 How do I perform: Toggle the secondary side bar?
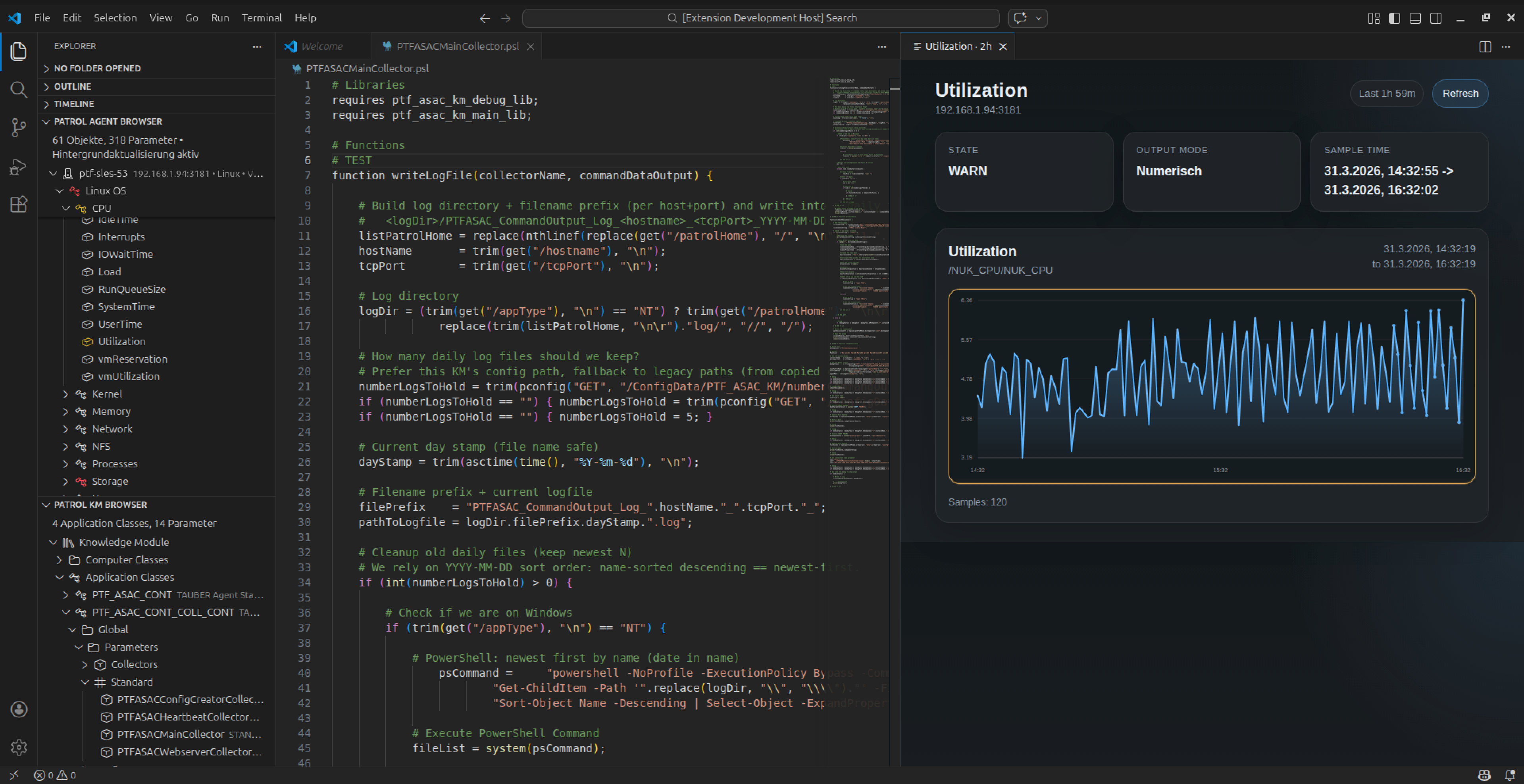(1436, 18)
